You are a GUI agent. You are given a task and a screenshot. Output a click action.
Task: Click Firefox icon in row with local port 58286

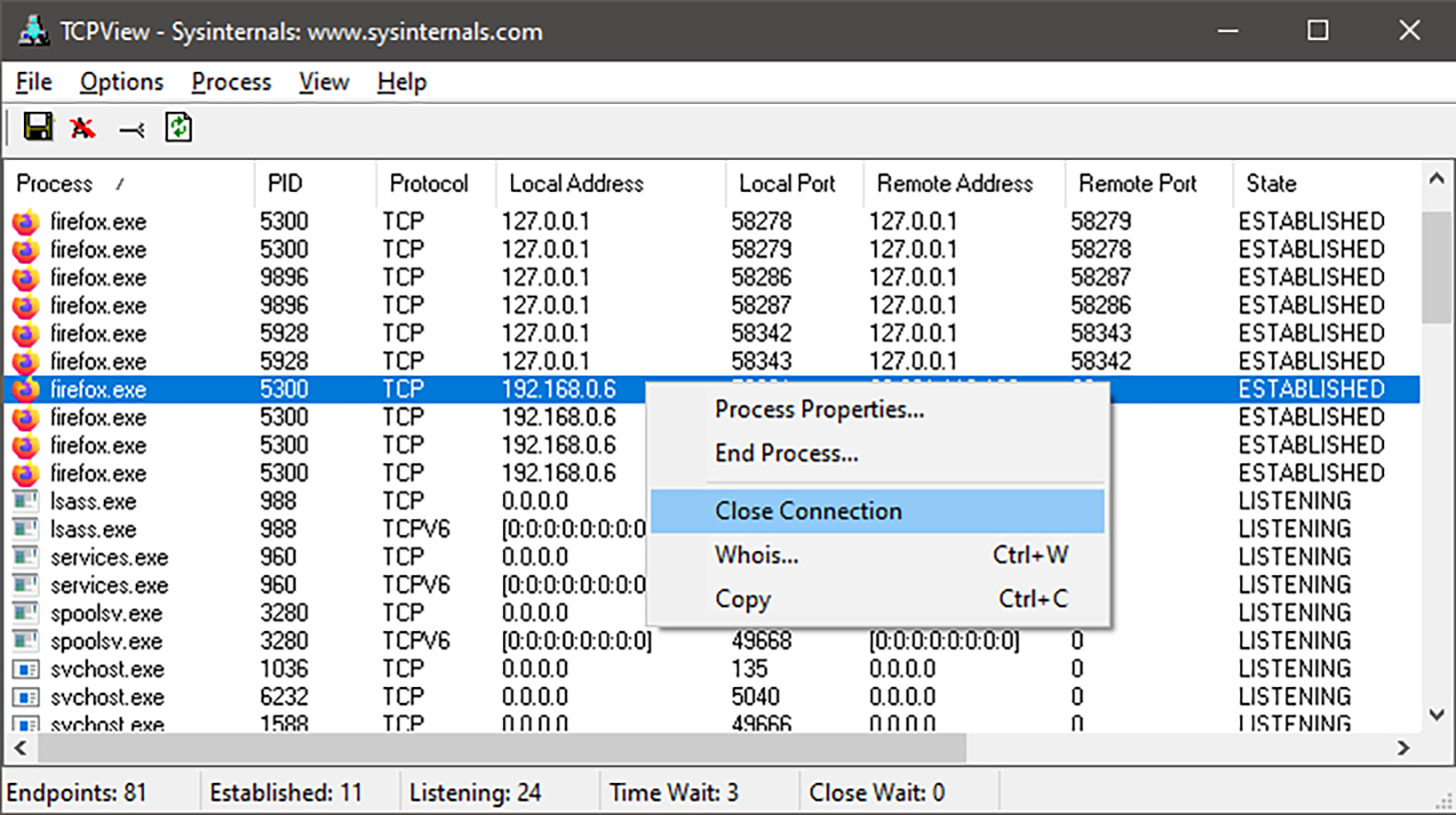pyautogui.click(x=26, y=278)
